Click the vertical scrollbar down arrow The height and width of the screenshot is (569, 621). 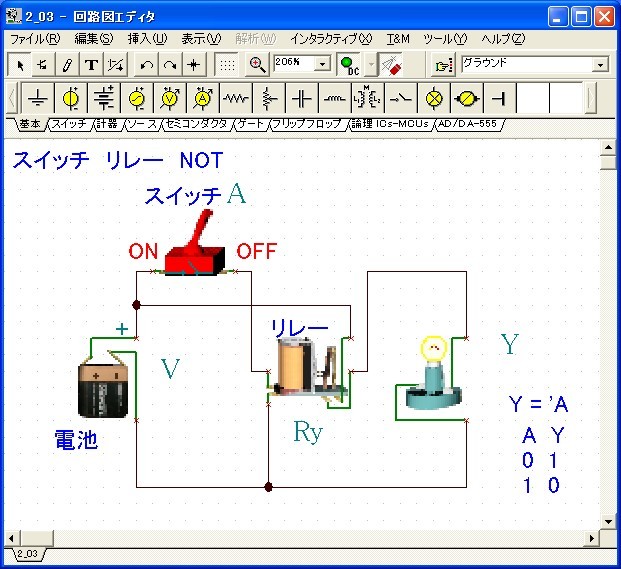606,523
